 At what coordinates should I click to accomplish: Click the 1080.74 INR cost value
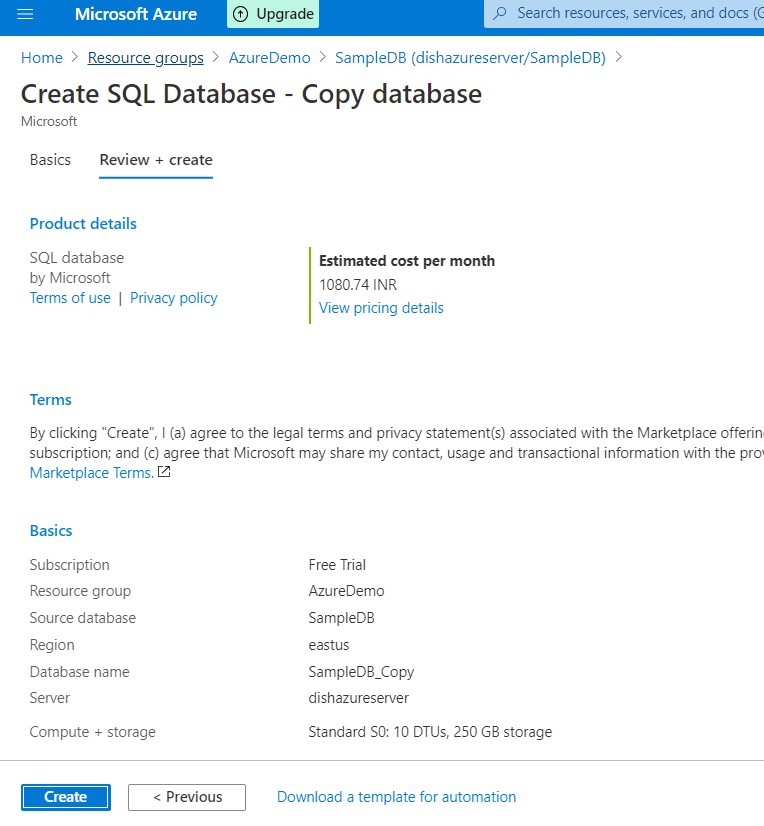358,284
